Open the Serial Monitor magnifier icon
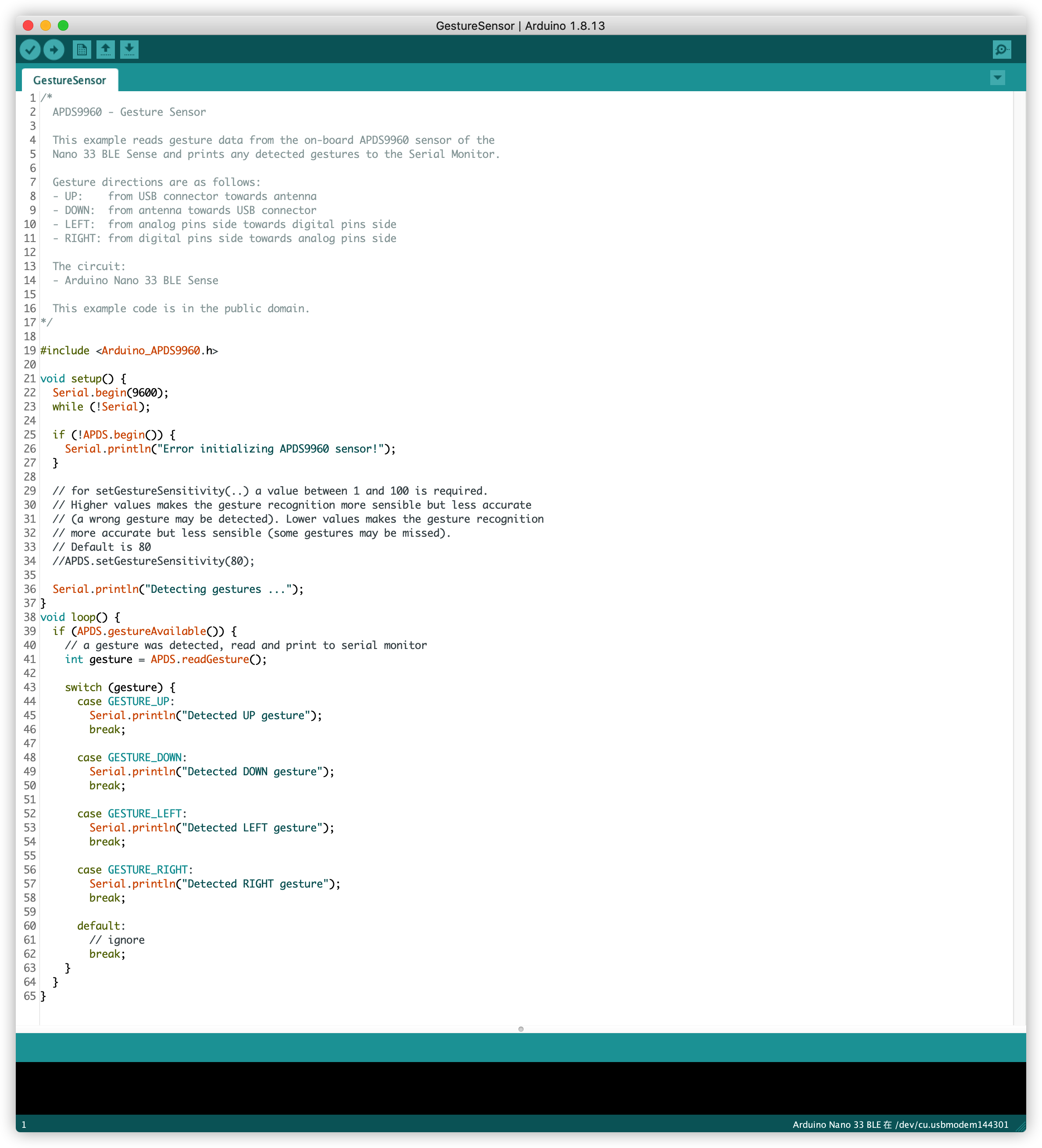Screen dimensions: 1042x1148 1001,50
